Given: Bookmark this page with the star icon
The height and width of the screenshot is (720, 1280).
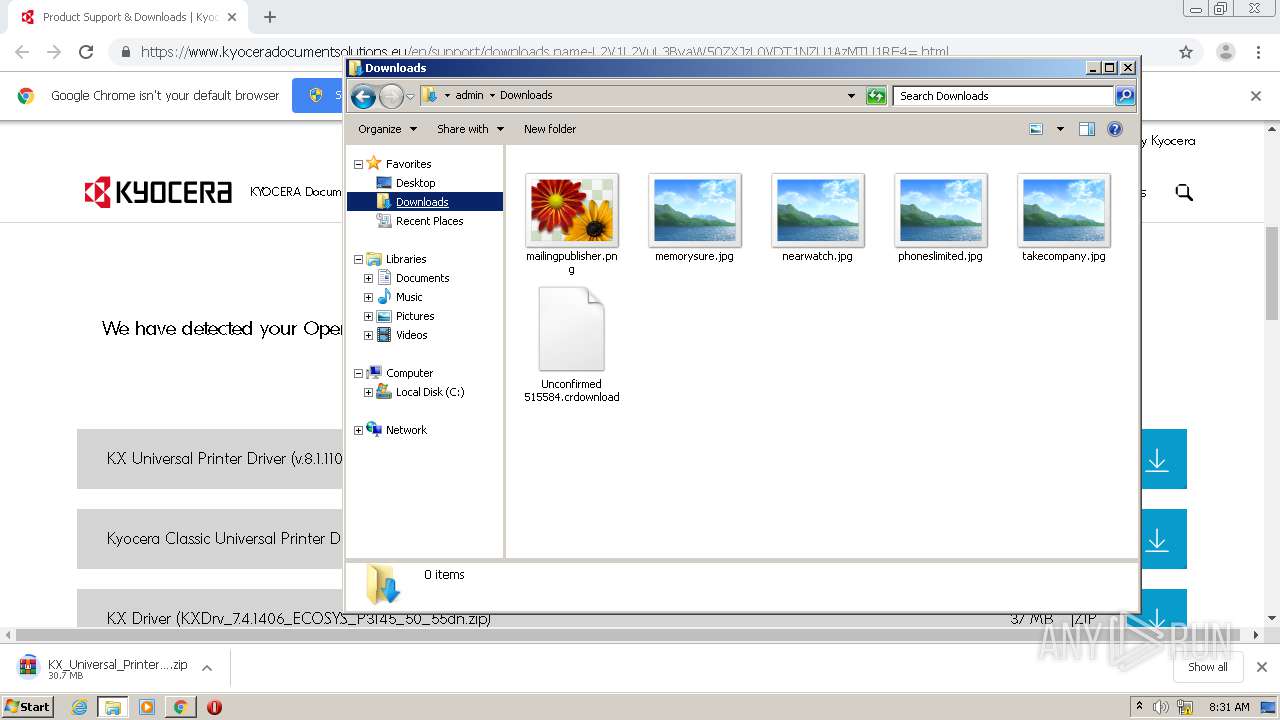Looking at the screenshot, I should pos(1186,52).
